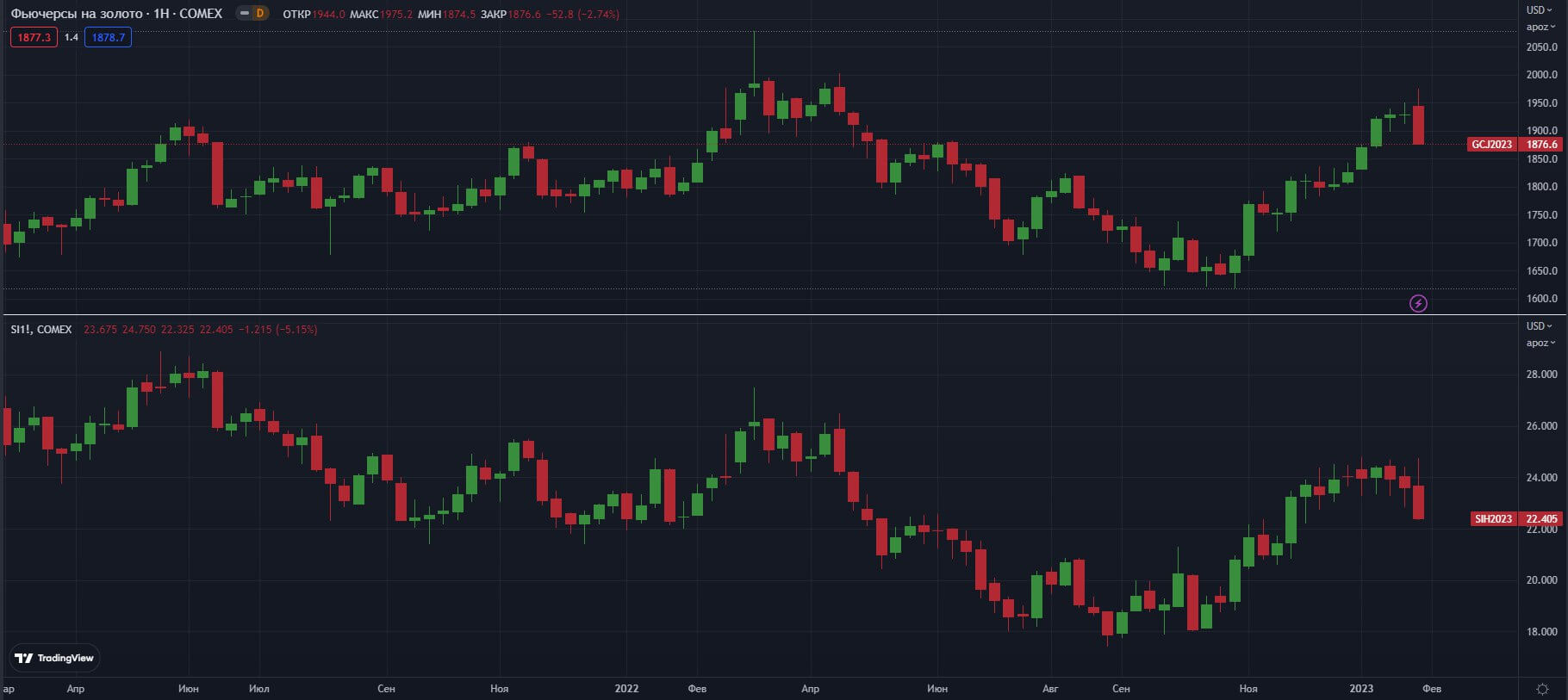Click the МАКС 1975.2 high value

[381, 15]
